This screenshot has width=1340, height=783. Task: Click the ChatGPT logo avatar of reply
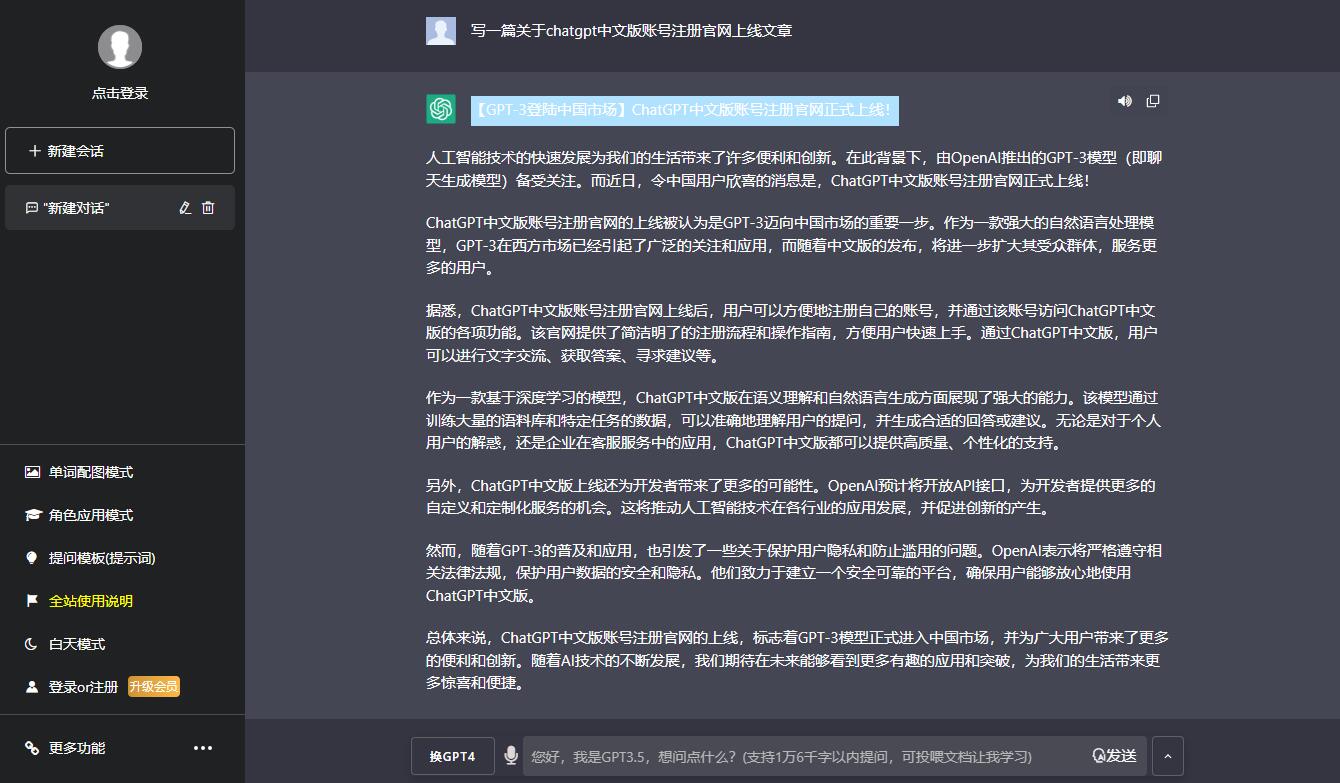click(441, 109)
